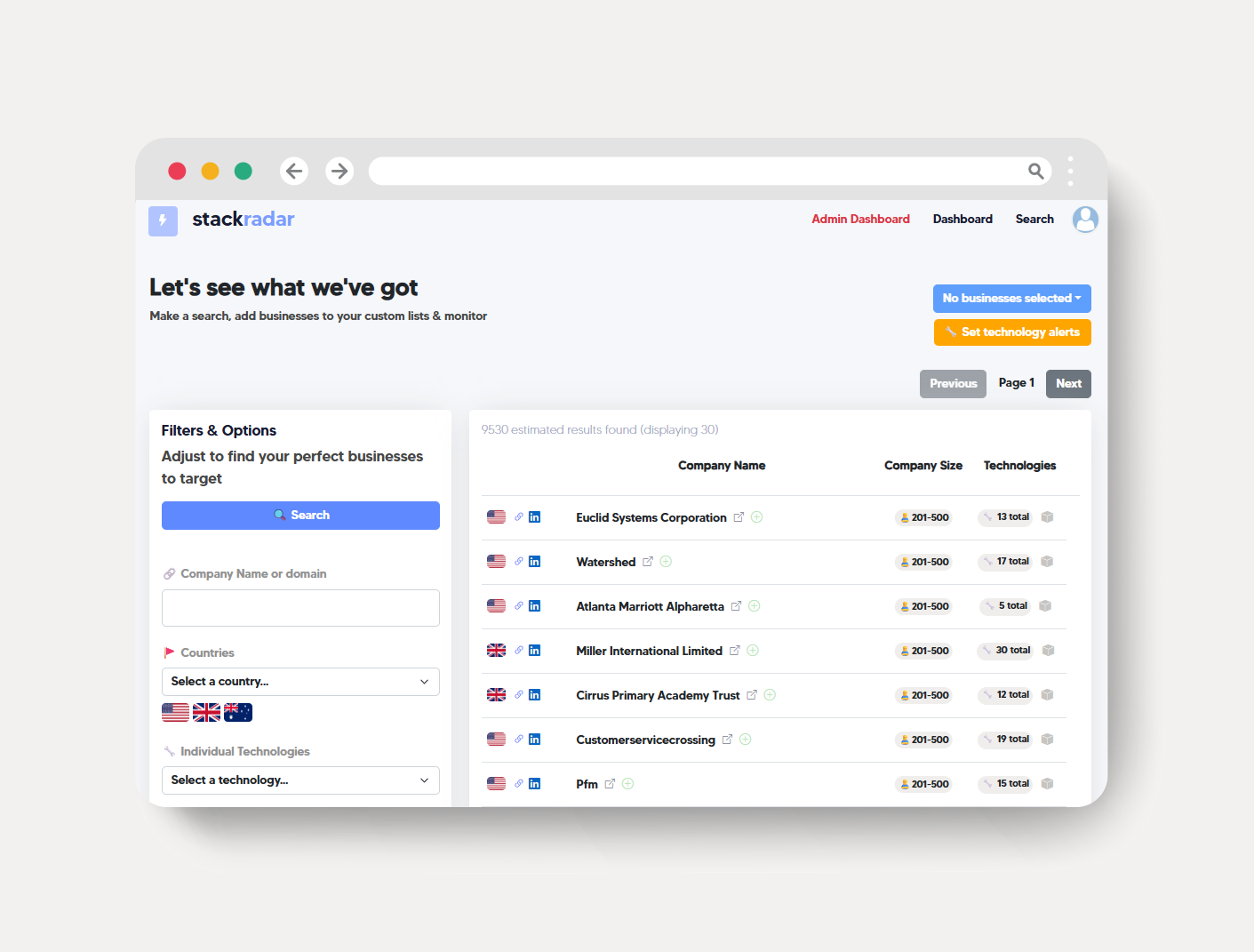
Task: Filter by Australia flag icon
Action: (238, 712)
